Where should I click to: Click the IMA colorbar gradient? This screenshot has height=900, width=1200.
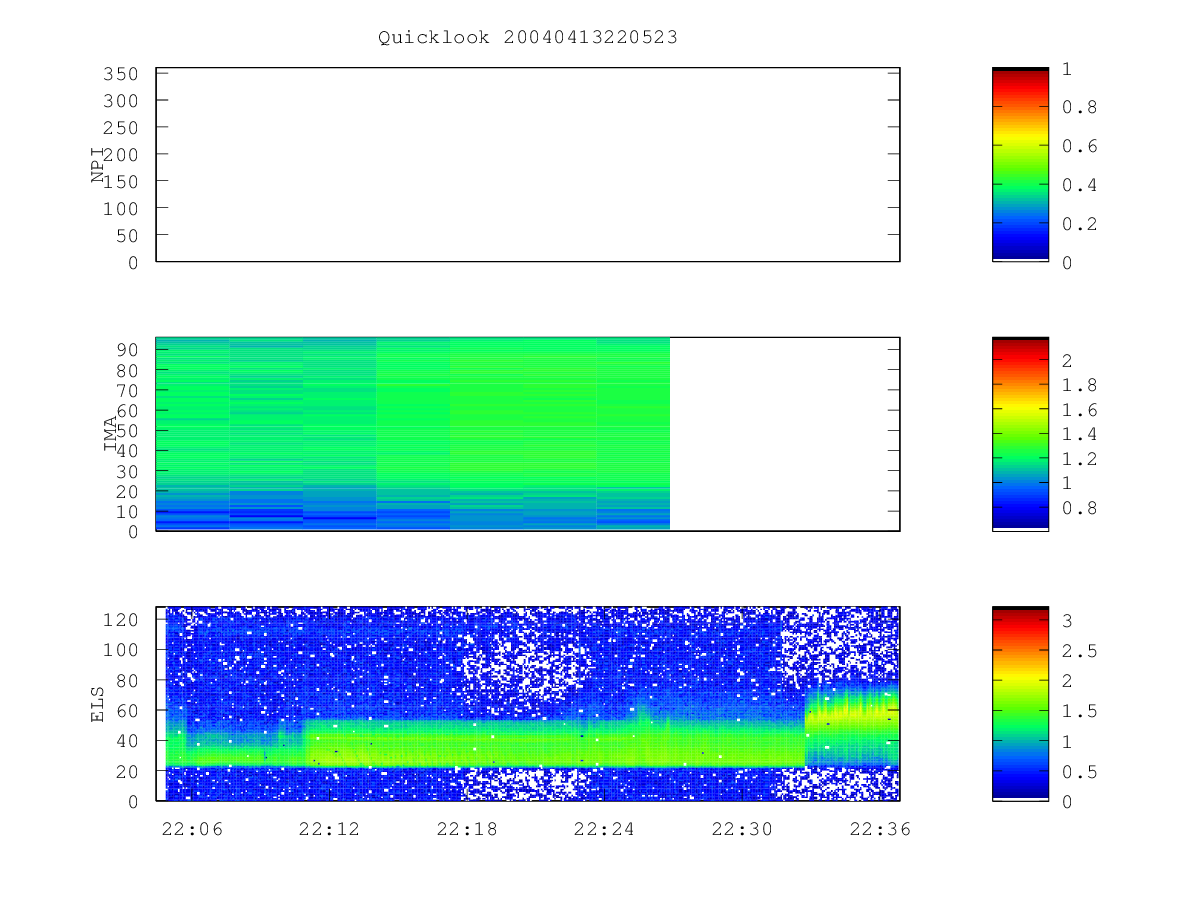(x=1020, y=433)
